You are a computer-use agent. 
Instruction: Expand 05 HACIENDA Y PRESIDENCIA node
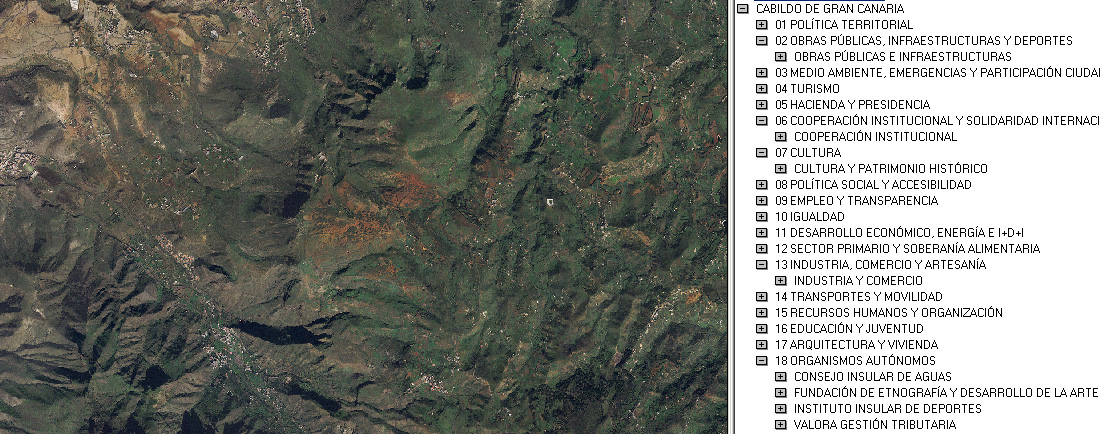[762, 104]
